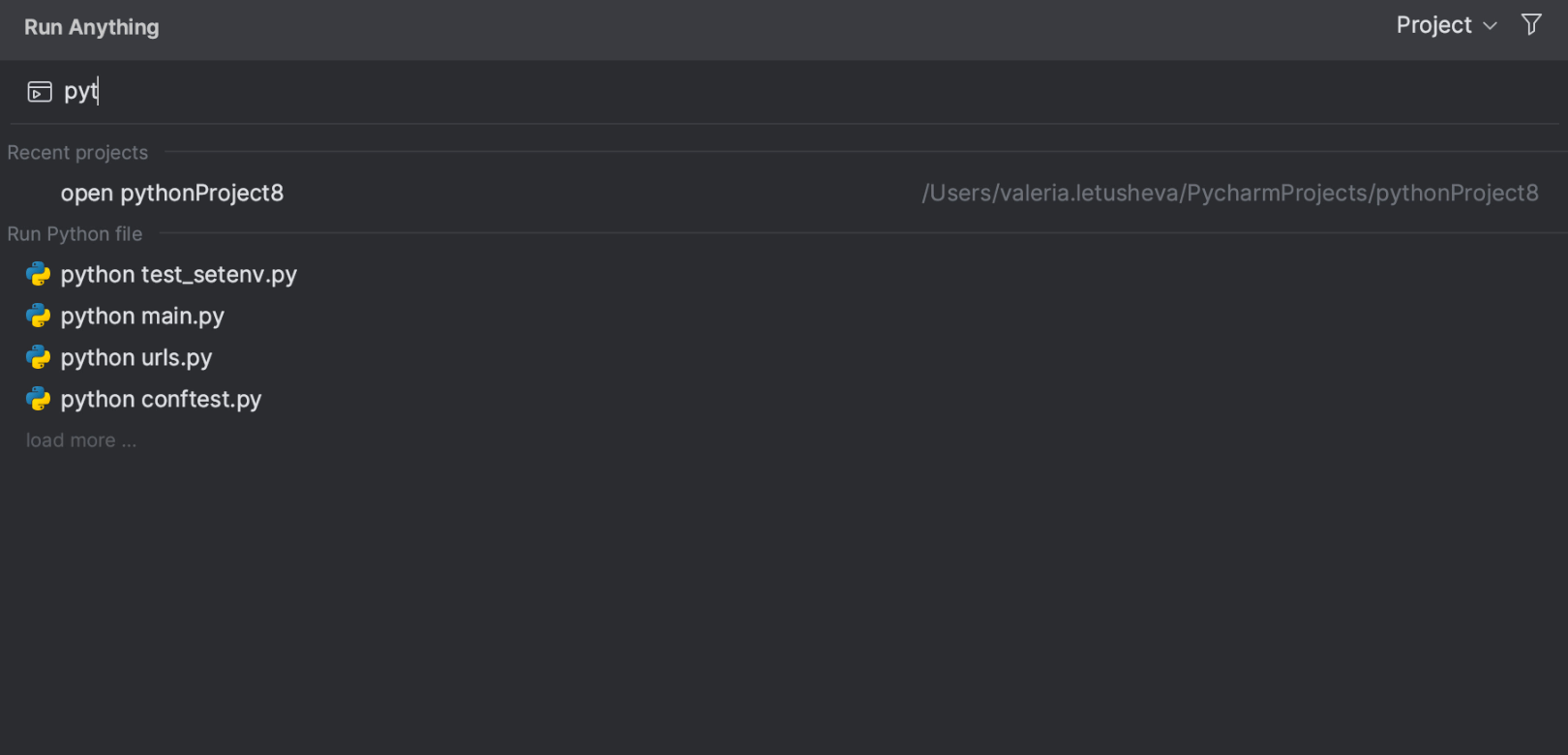Click the Python icon beside test_setenv.py
Screen dimensions: 1568x755
[39, 275]
